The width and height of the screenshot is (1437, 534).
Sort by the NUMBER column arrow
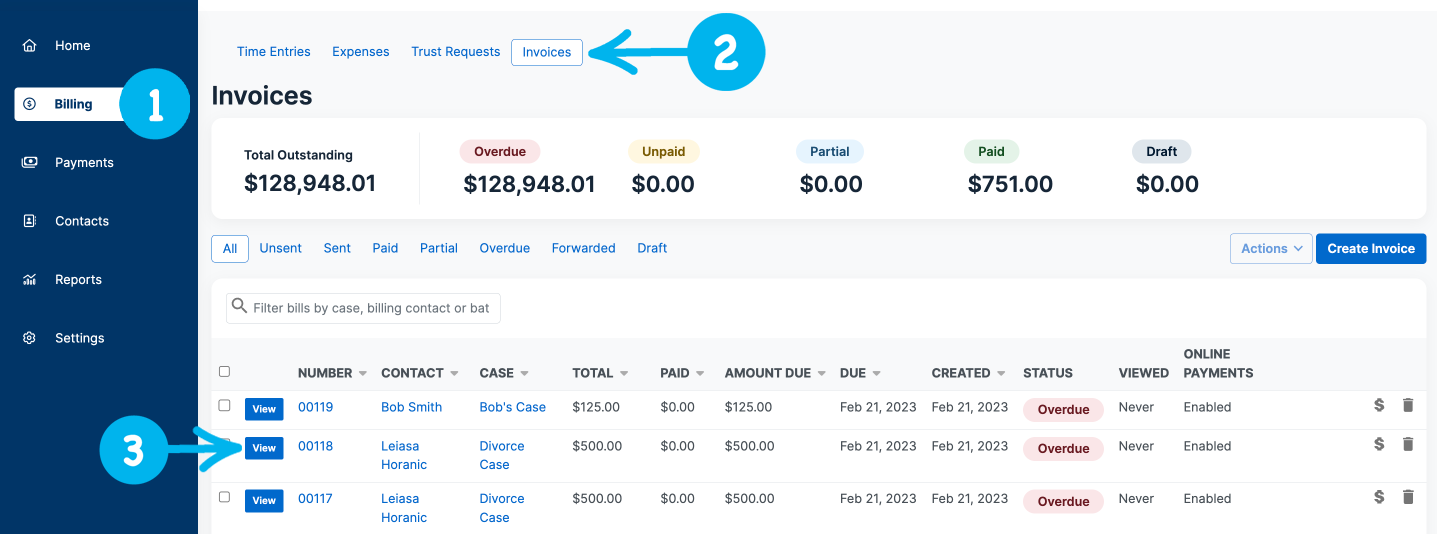click(x=362, y=374)
